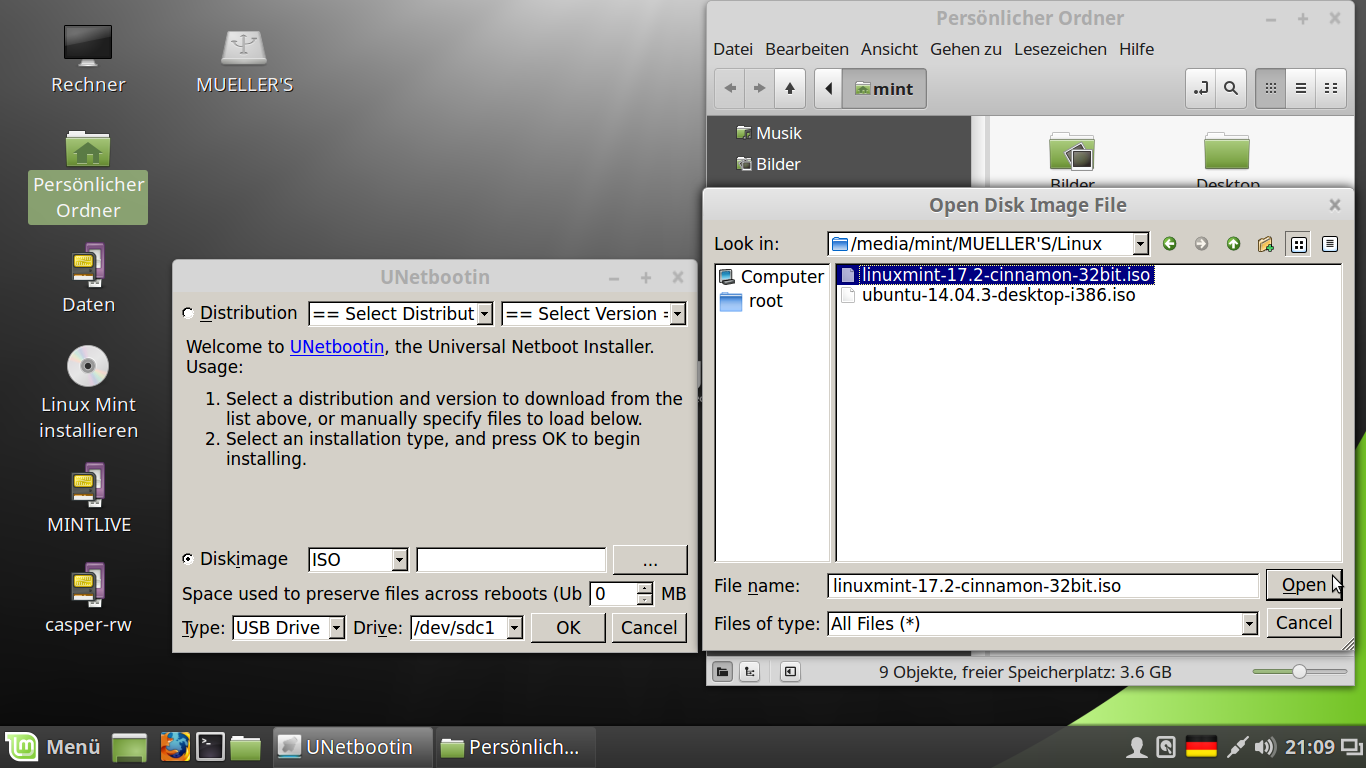This screenshot has height=768, width=1366.
Task: Select Bilder in file manager sidebar
Action: pos(768,164)
